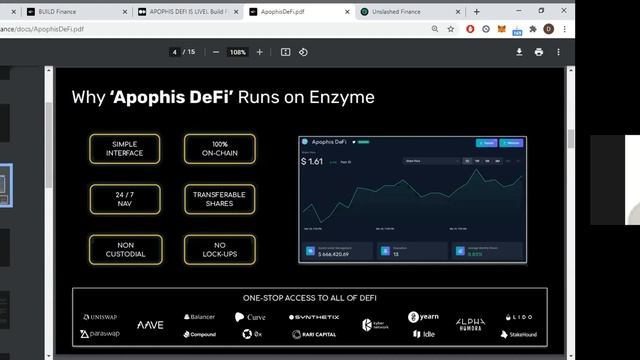Screen dimensions: 640x360
Task: Click the StakeHound logo
Action: coord(519,334)
